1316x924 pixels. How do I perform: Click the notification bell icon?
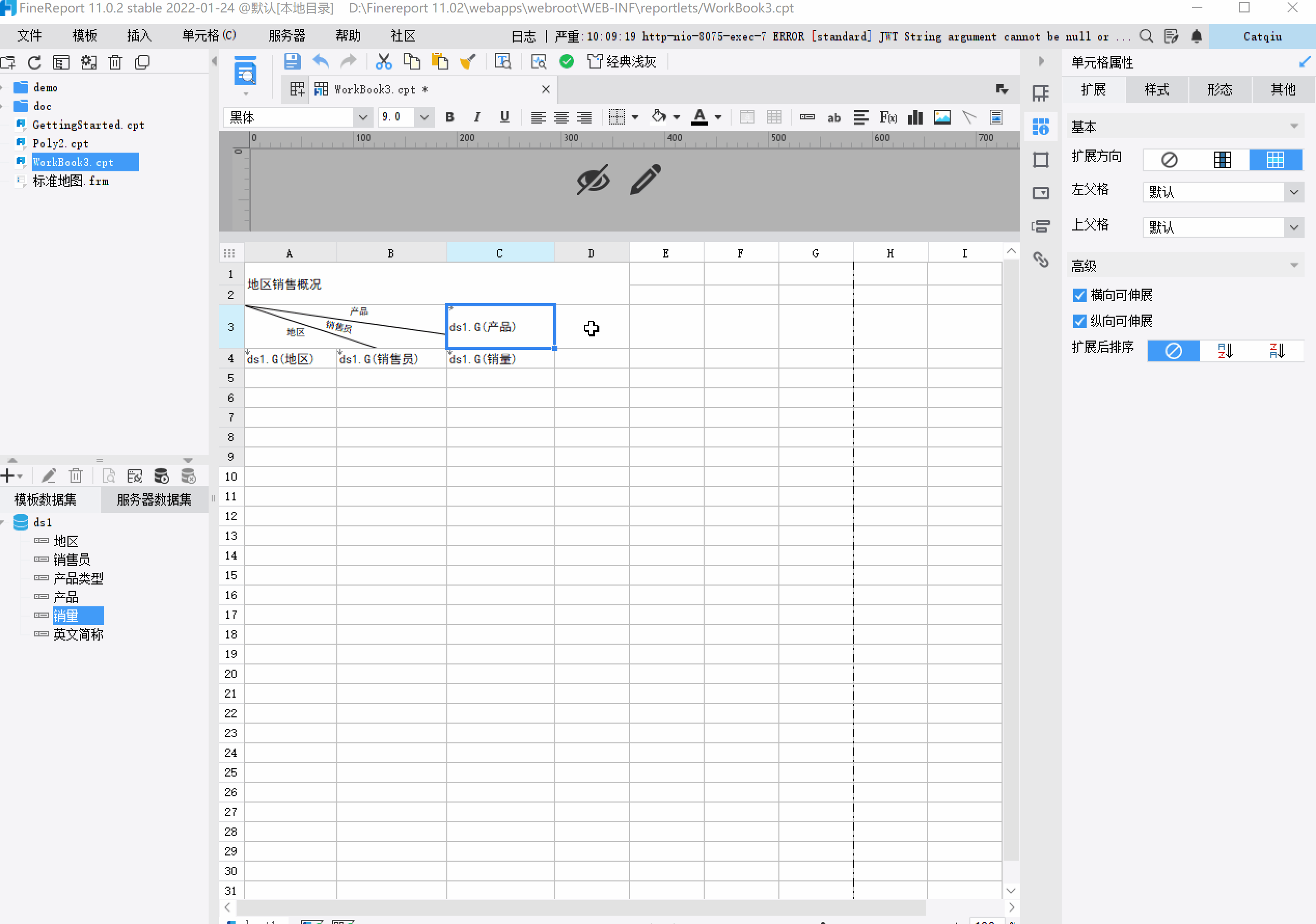(x=1196, y=37)
